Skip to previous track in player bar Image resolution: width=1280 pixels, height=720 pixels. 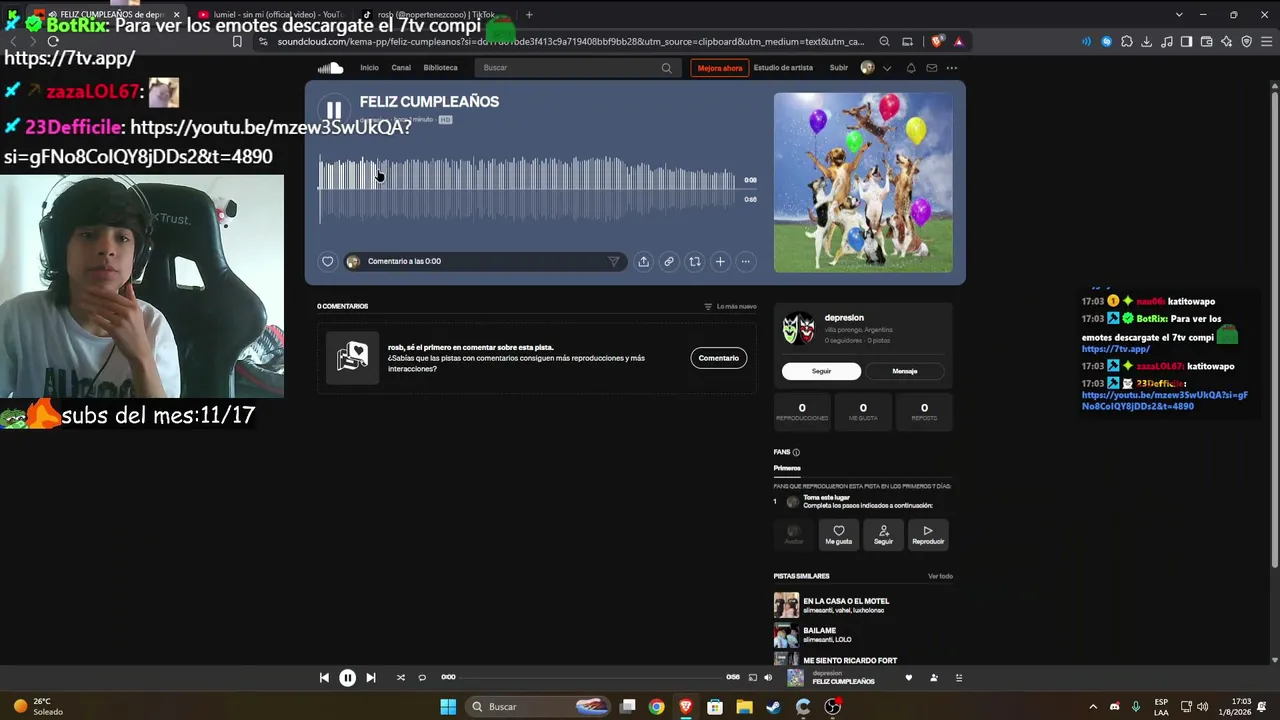tap(324, 678)
